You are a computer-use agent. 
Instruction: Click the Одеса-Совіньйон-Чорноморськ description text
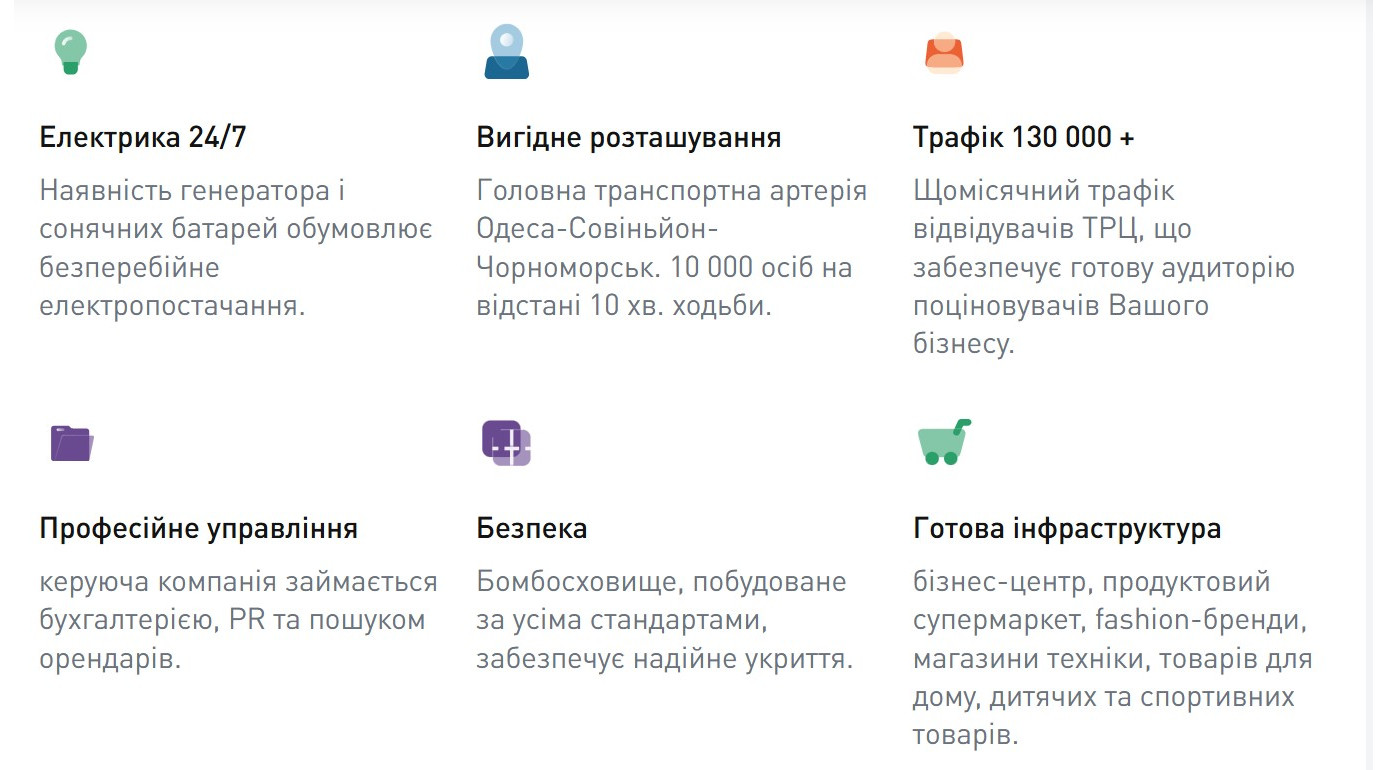(x=672, y=248)
